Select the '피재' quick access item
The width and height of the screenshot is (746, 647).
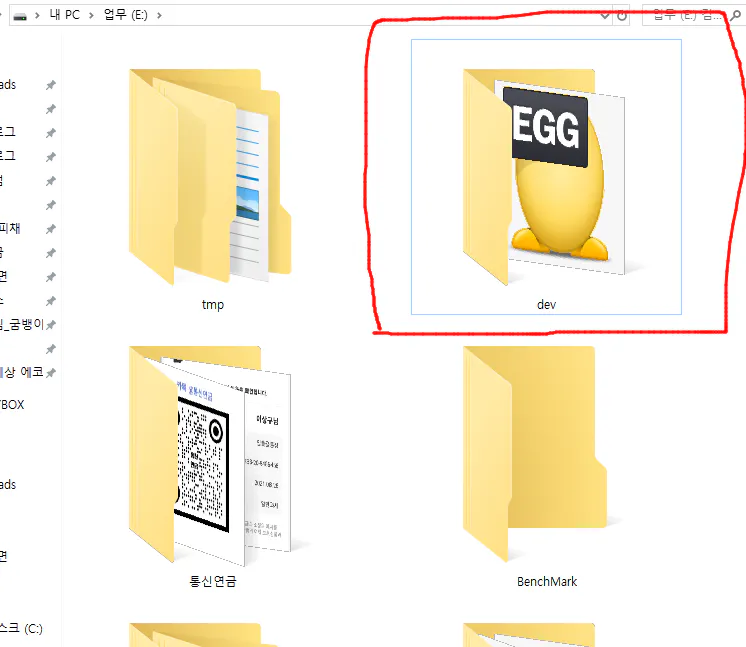pyautogui.click(x=10, y=228)
